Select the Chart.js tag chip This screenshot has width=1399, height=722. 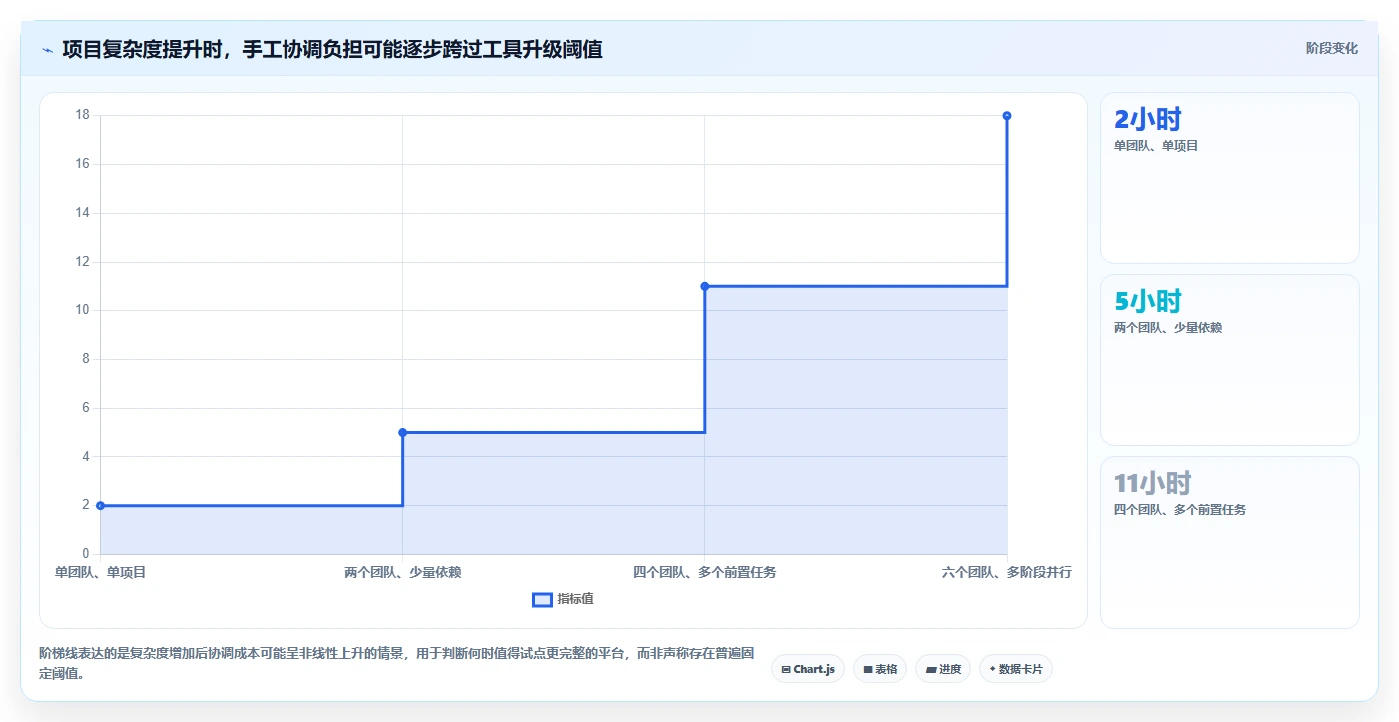[808, 669]
